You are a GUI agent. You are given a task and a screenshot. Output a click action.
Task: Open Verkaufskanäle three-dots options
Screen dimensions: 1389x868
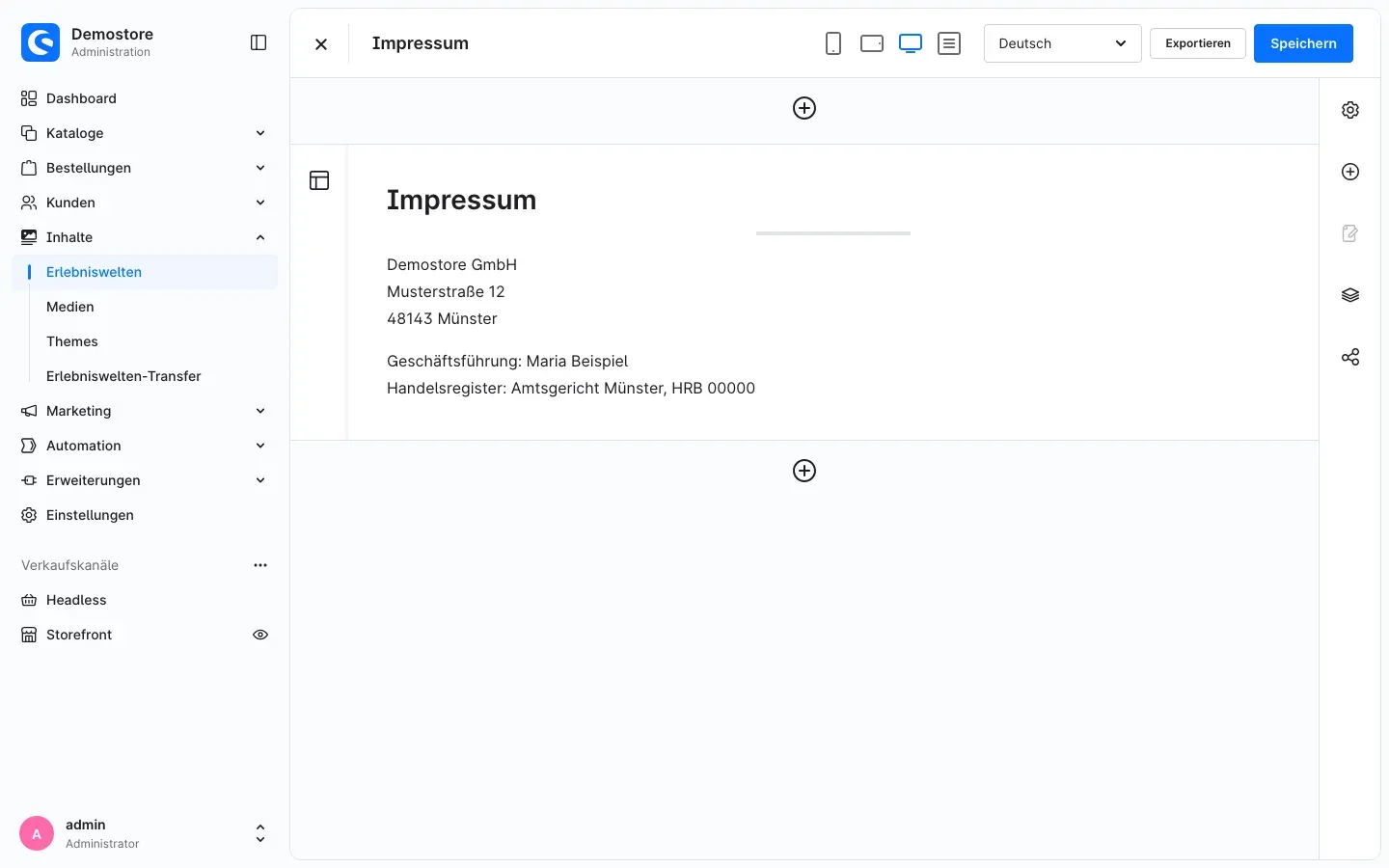point(260,565)
